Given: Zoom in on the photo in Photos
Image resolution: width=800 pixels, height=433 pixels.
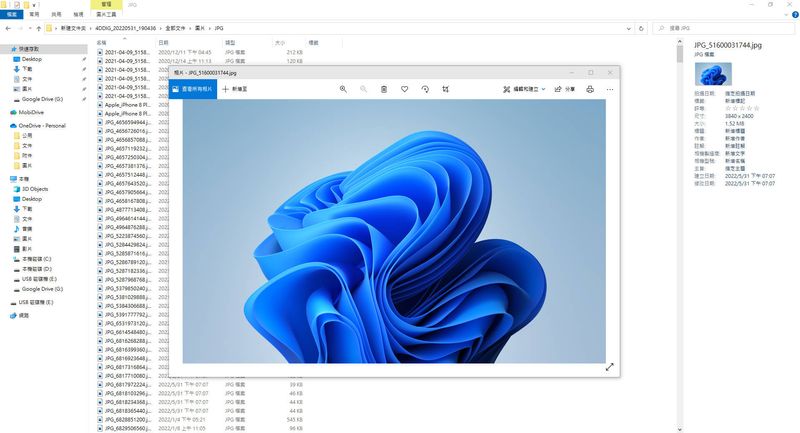Looking at the screenshot, I should coord(343,89).
